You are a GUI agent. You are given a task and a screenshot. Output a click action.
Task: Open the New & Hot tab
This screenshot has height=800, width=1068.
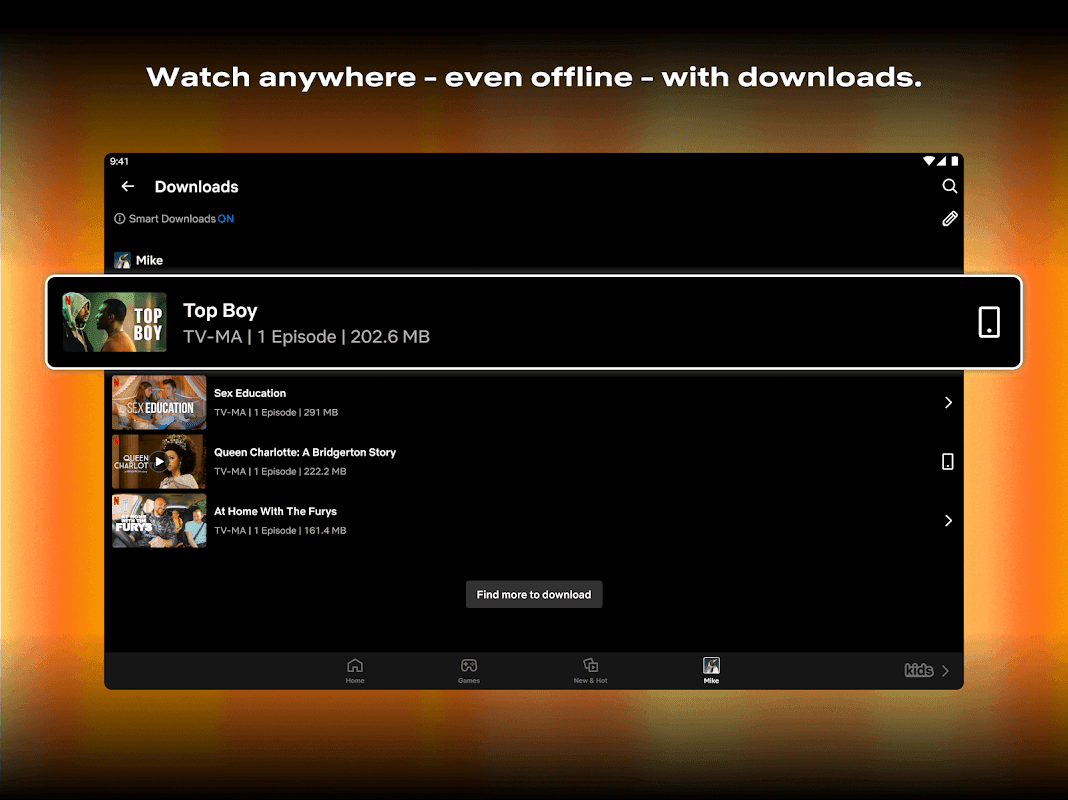(590, 670)
